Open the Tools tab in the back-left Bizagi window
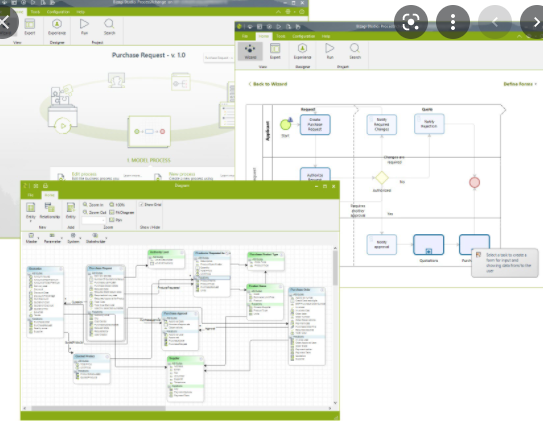 (x=35, y=12)
